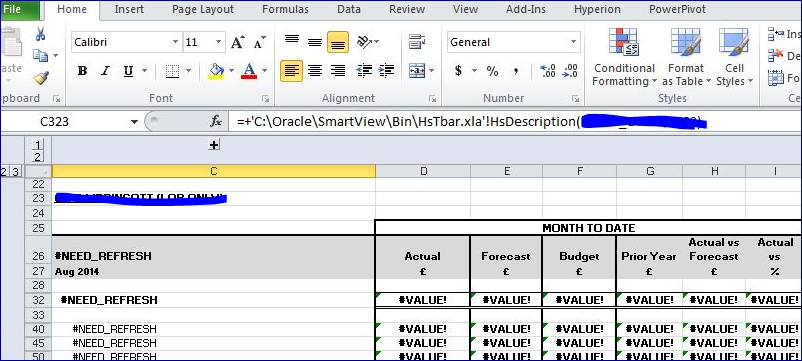The height and width of the screenshot is (361, 802).
Task: Click the Increase Indent icon
Action: pyautogui.click(x=387, y=71)
